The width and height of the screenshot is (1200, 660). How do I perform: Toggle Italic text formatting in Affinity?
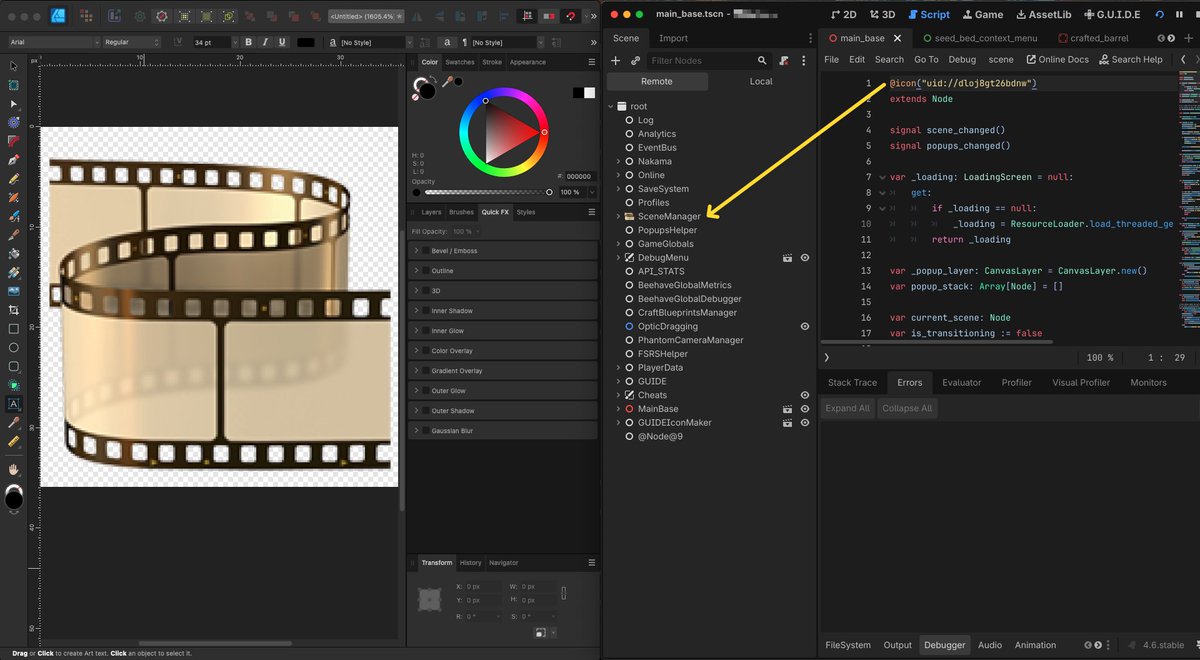click(266, 42)
